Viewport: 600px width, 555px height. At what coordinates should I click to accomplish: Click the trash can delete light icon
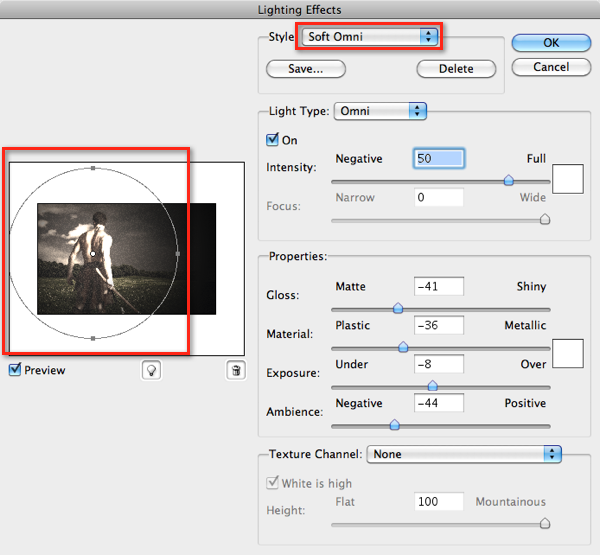[236, 370]
